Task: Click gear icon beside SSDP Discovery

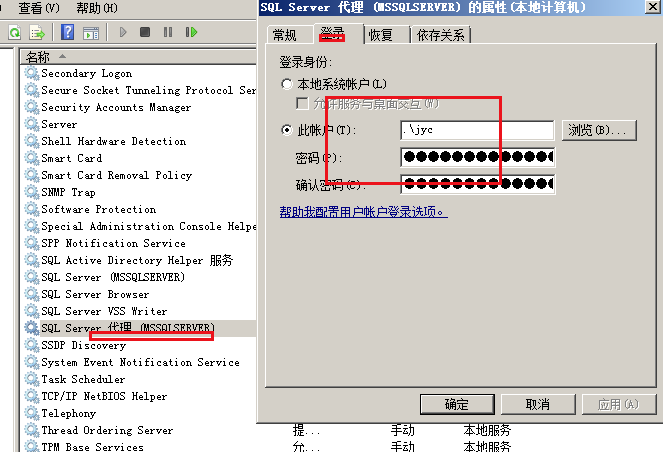Action: (x=32, y=345)
